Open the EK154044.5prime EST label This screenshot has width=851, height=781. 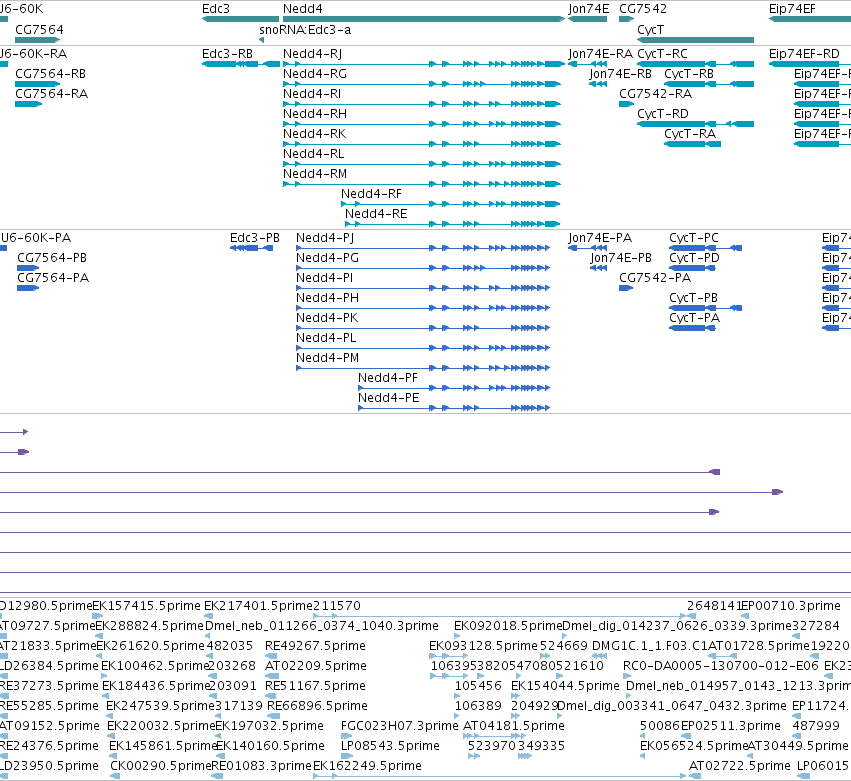565,685
